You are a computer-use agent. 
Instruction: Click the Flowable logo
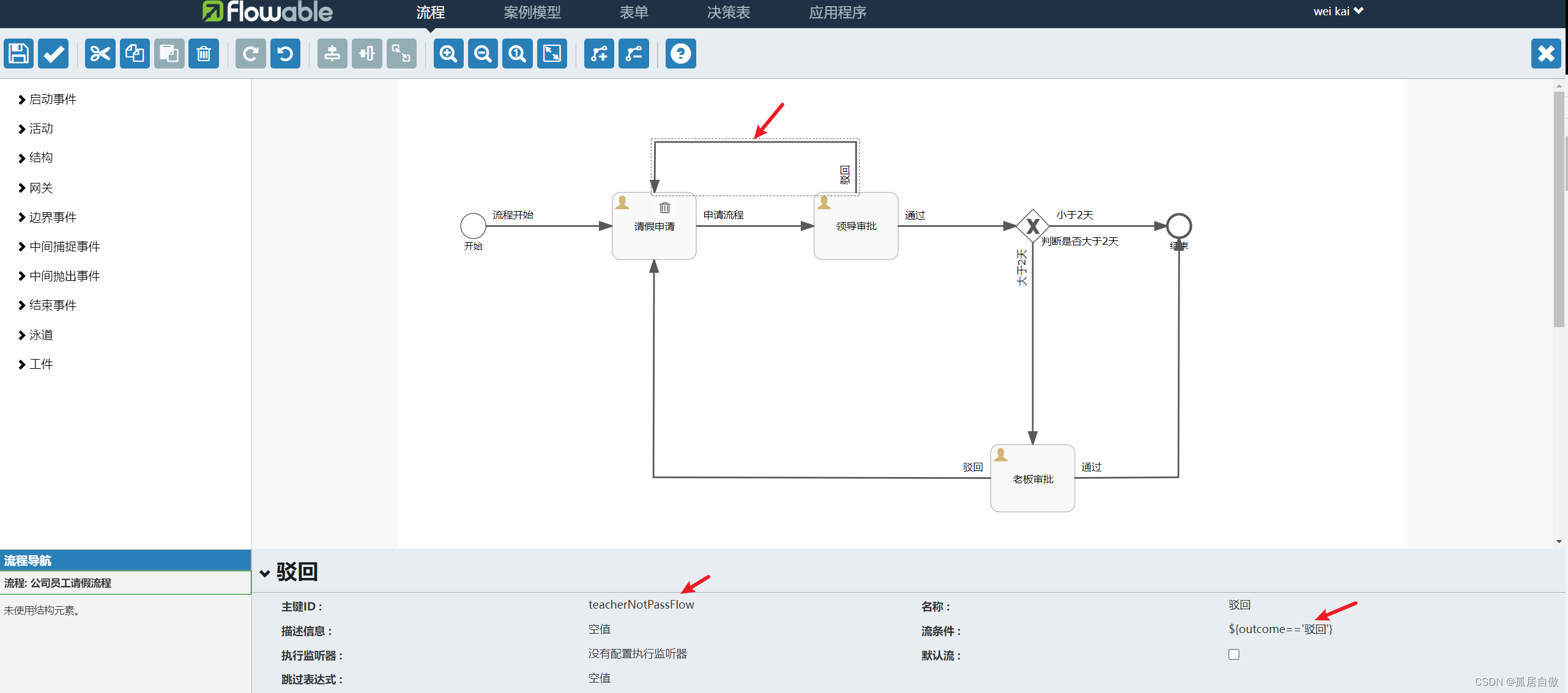point(267,12)
